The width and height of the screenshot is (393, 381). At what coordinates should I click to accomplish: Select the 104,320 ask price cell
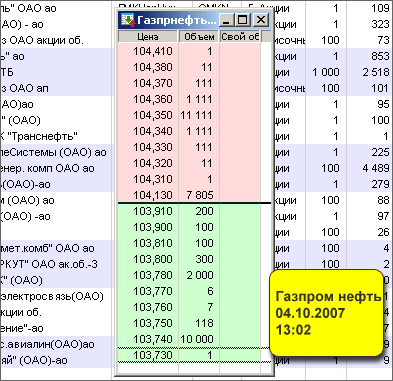(148, 163)
